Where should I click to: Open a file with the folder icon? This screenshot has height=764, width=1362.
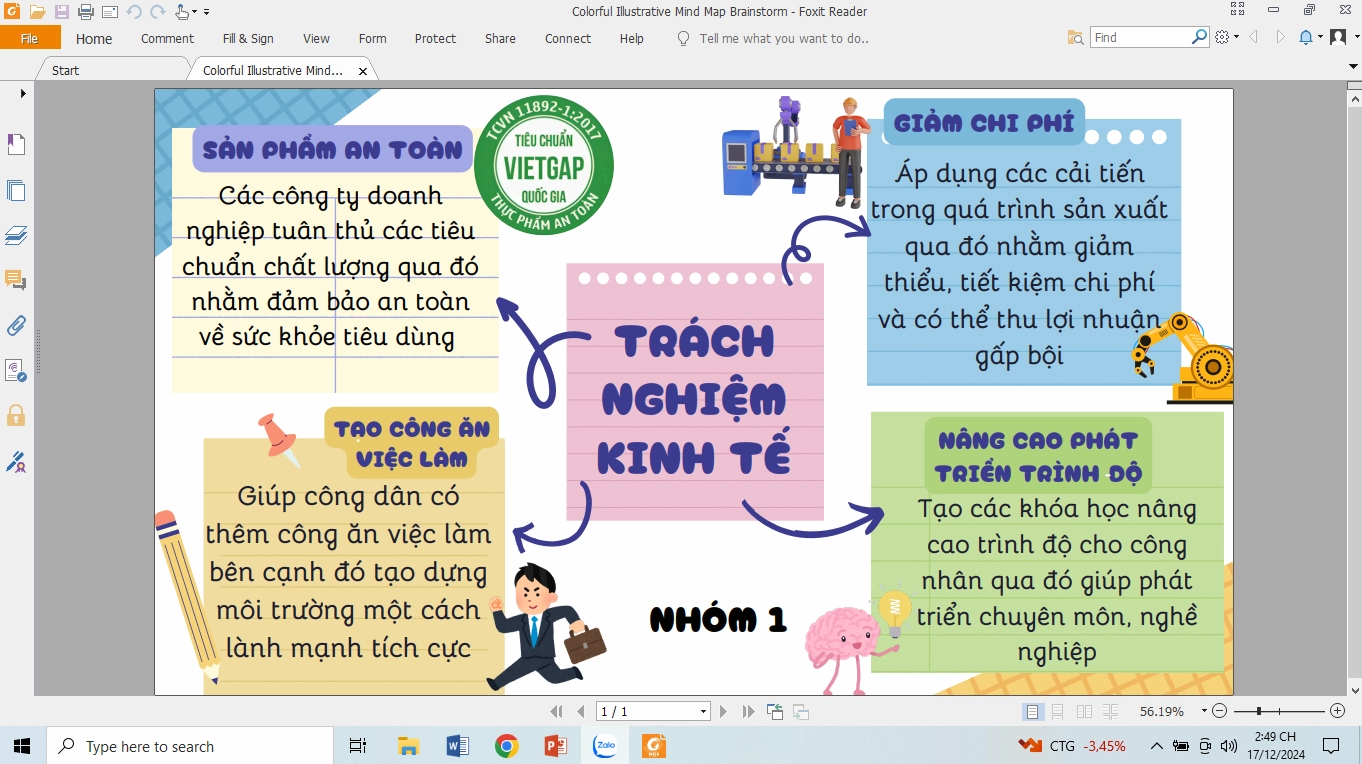click(x=37, y=12)
